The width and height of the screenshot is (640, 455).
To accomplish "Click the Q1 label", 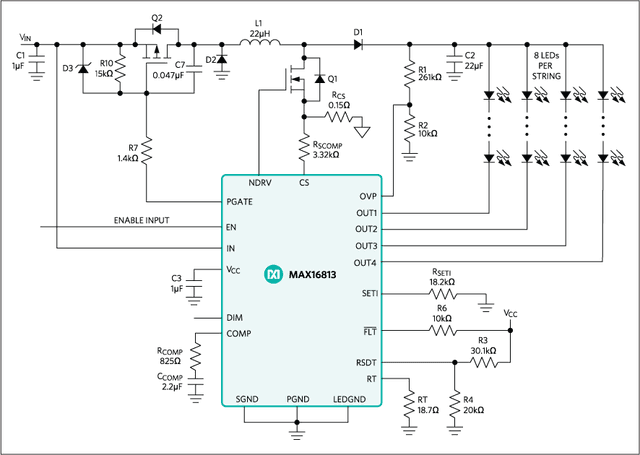I will pos(333,78).
